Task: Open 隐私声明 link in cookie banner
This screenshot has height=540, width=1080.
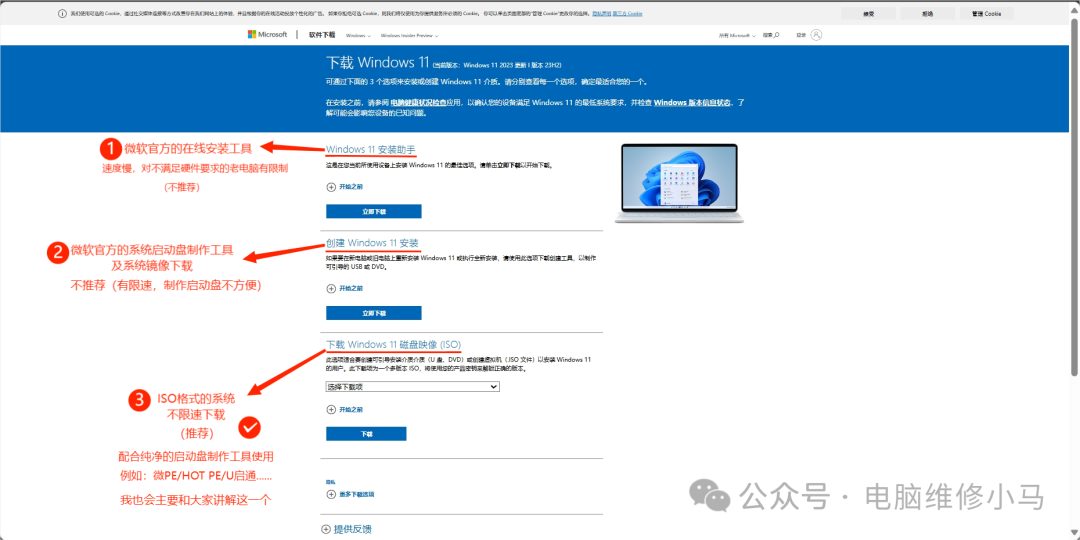Action: pyautogui.click(x=600, y=14)
